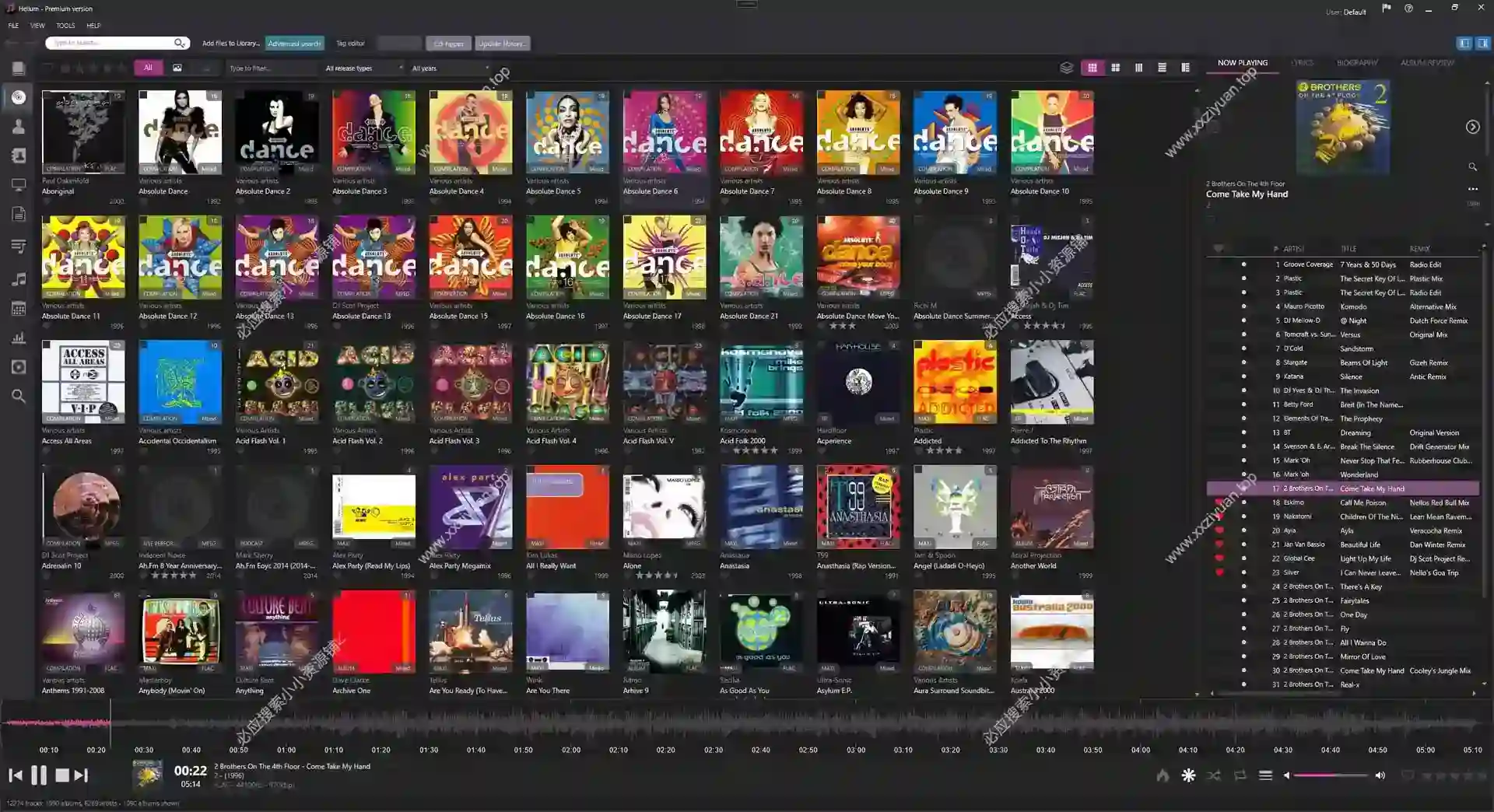1494x812 pixels.
Task: Open the All years dropdown
Action: (450, 68)
